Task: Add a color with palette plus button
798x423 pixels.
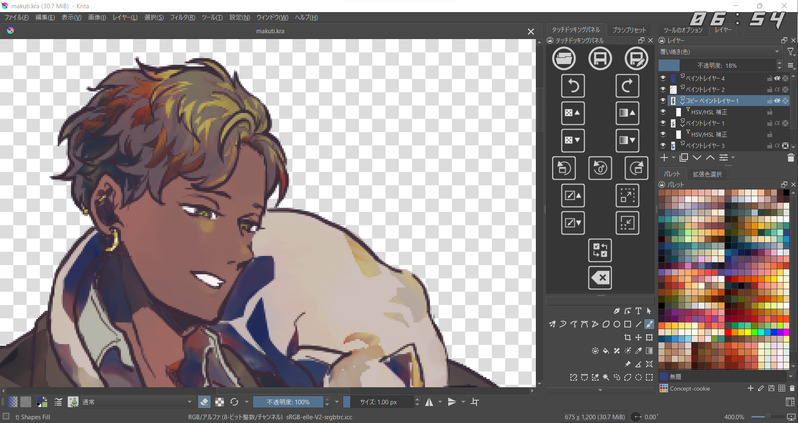Action: pos(750,388)
